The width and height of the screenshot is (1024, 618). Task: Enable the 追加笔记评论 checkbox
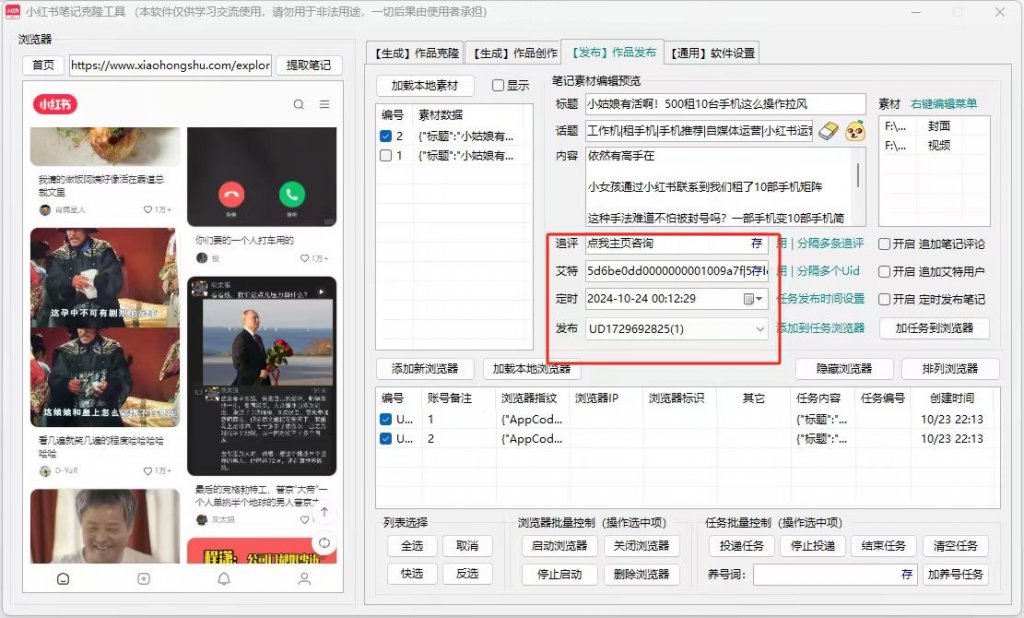coord(884,244)
